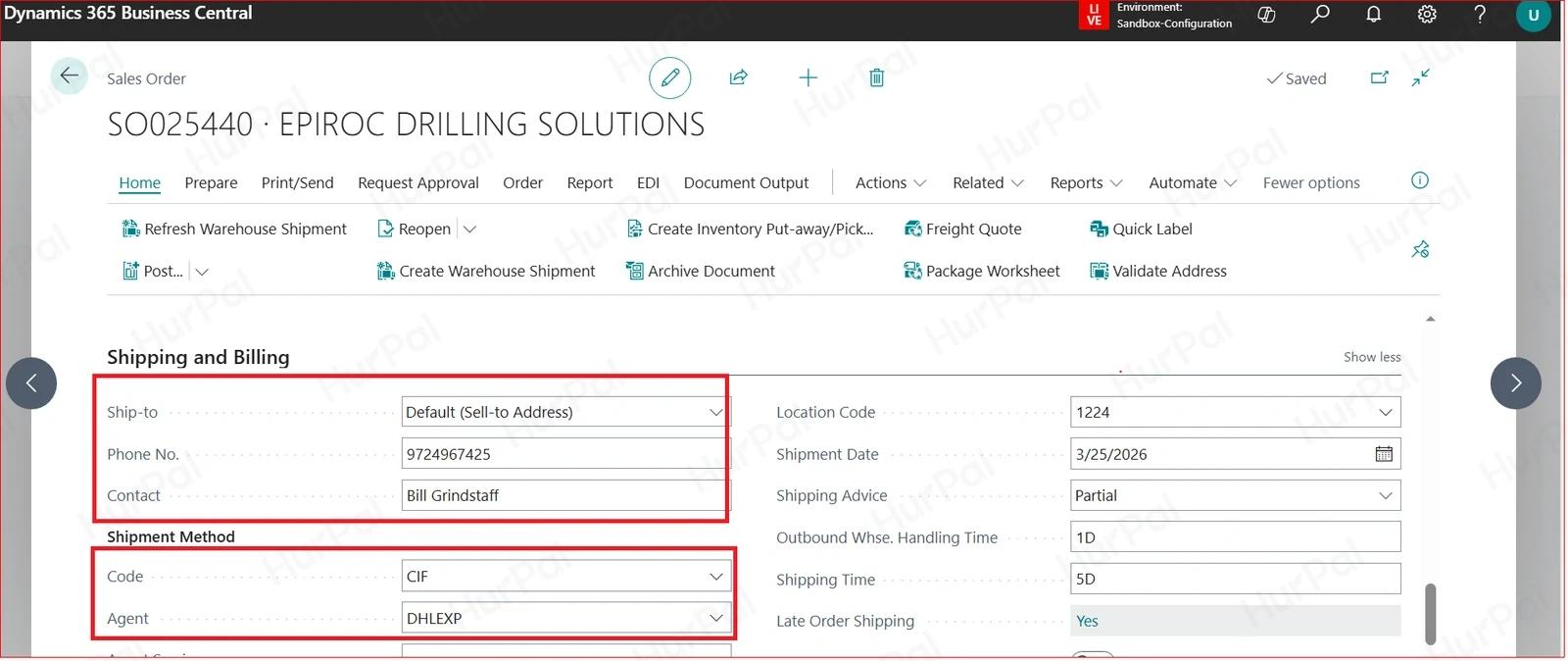1568x661 pixels.
Task: Open settings gear
Action: (x=1427, y=14)
